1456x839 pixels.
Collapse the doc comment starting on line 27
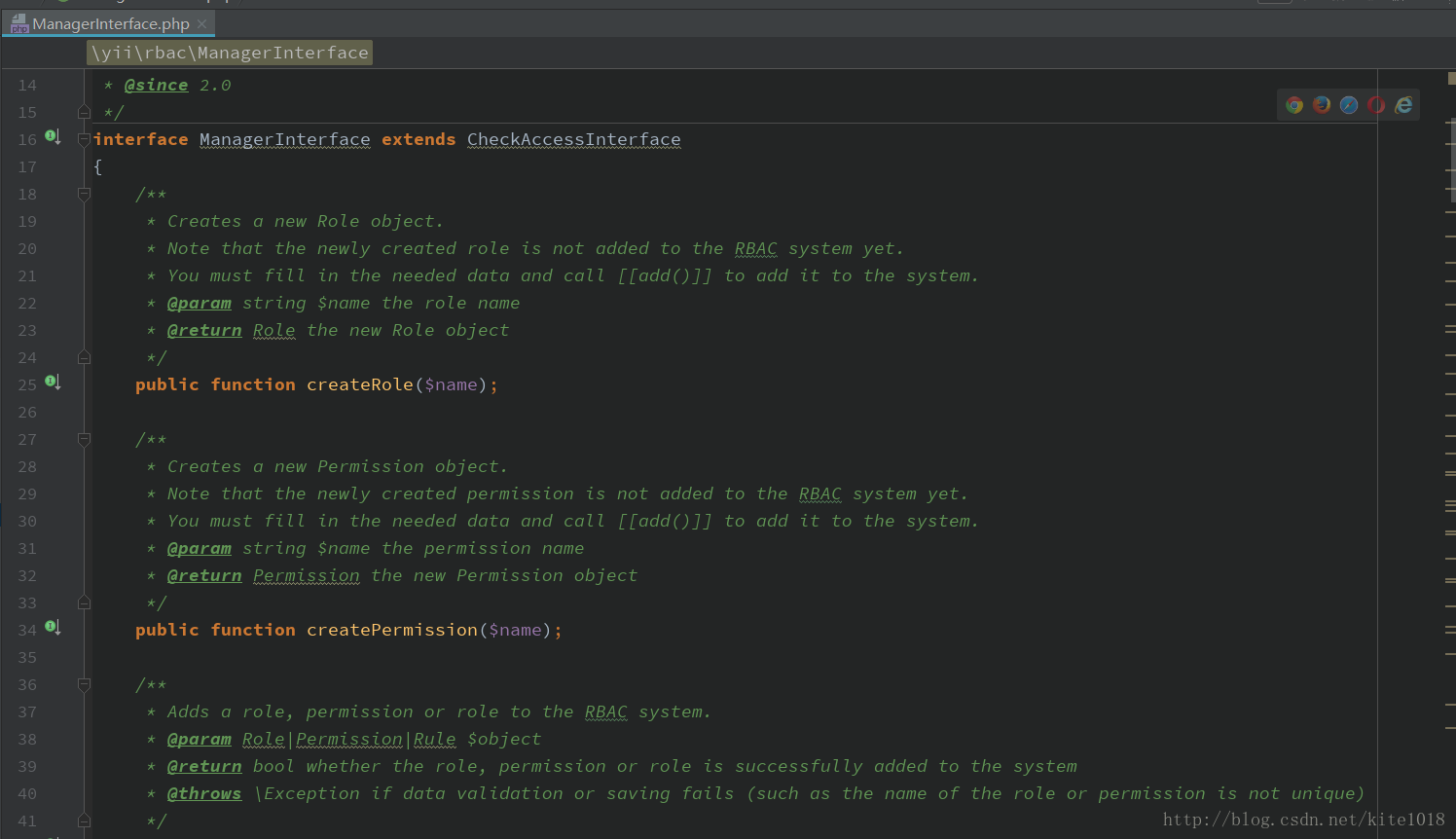tap(85, 440)
